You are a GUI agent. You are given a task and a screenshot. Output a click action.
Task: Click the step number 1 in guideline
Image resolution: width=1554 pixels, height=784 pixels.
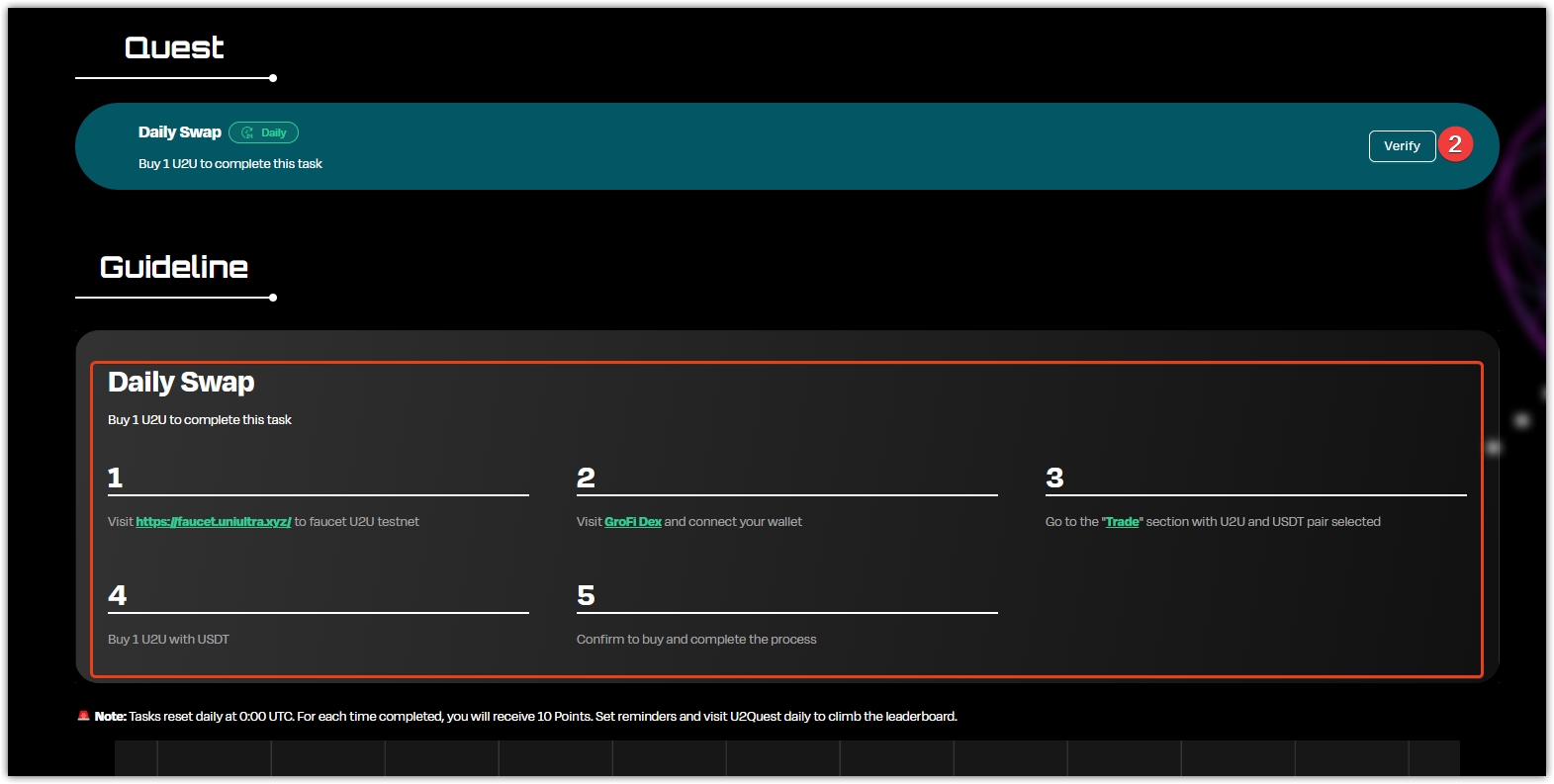pos(115,479)
